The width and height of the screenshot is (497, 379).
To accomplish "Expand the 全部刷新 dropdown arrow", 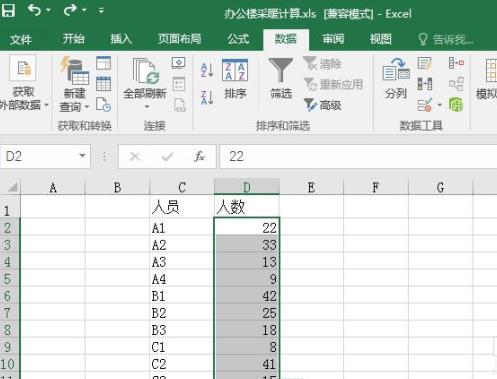I will click(147, 107).
